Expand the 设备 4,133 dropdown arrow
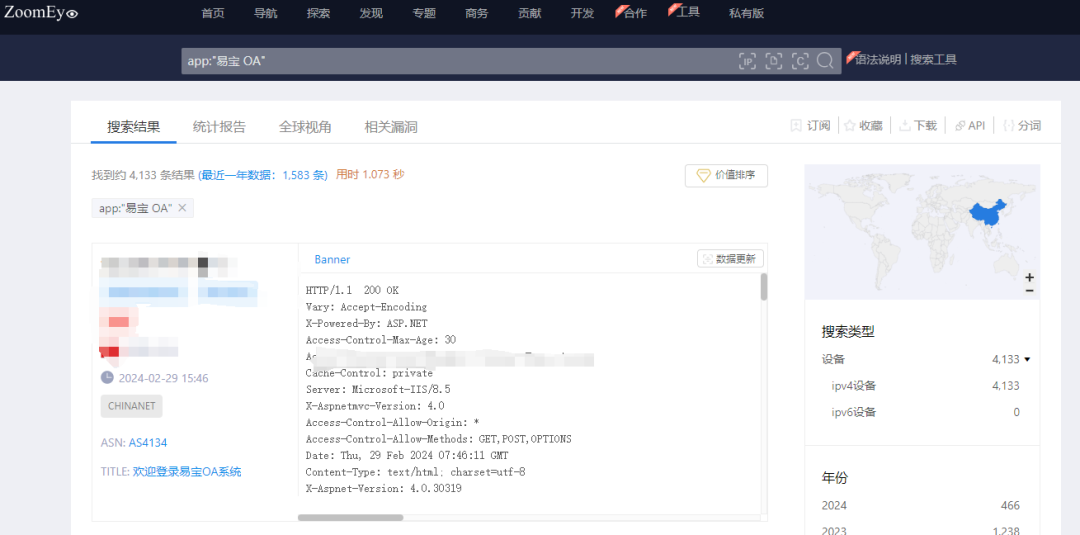Viewport: 1080px width, 535px height. pos(1027,359)
